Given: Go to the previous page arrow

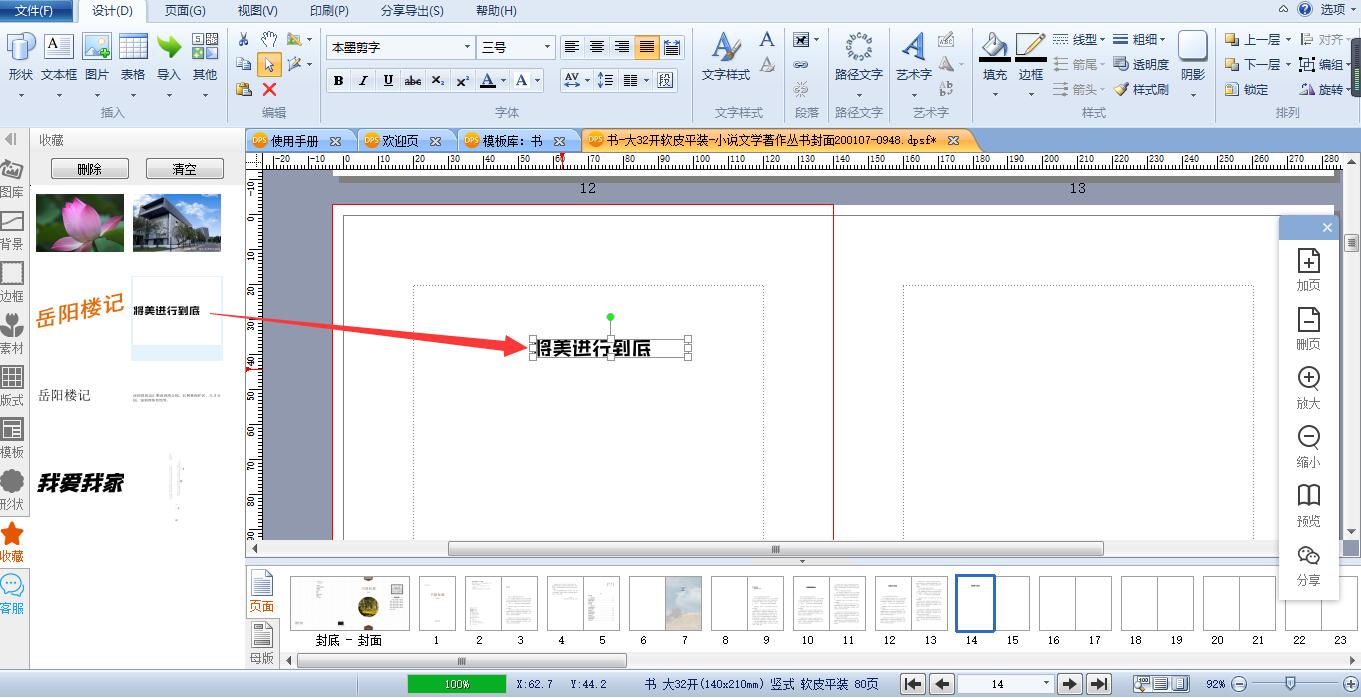Looking at the screenshot, I should (941, 684).
